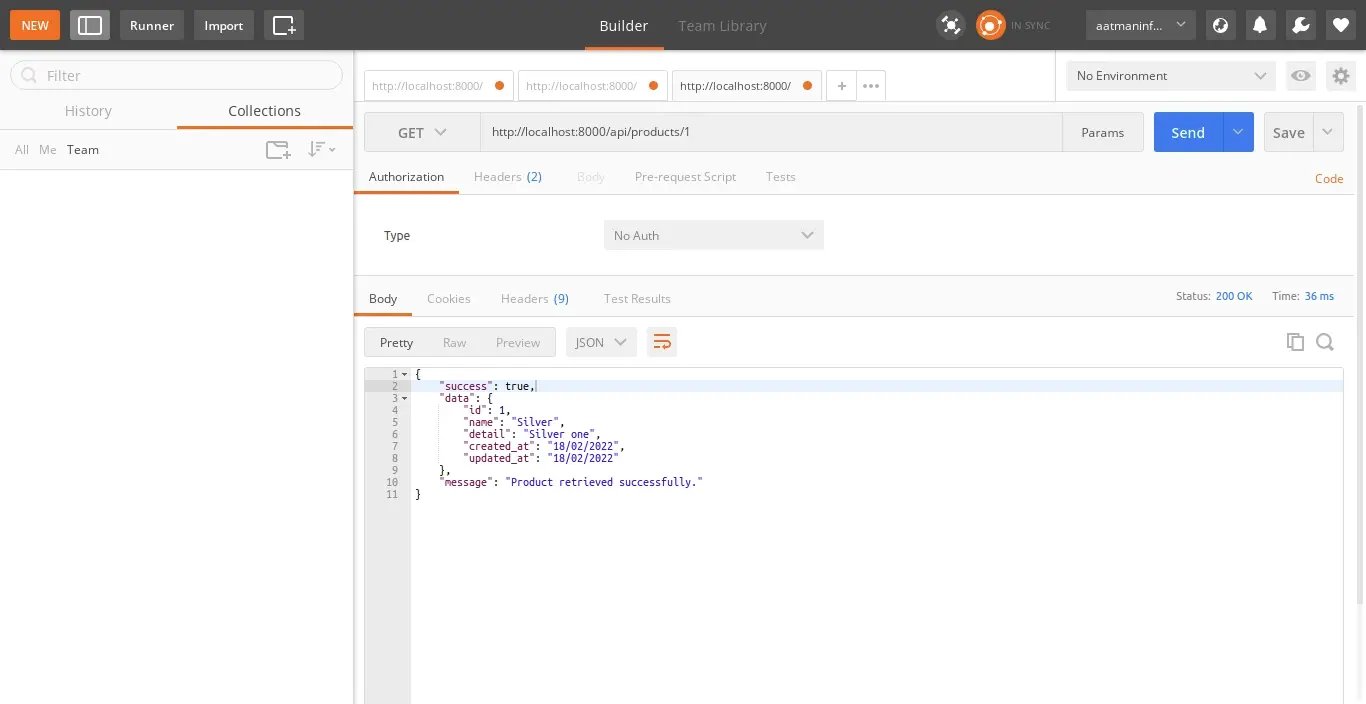1366x704 pixels.
Task: Search the response with magnifier icon
Action: [1325, 342]
